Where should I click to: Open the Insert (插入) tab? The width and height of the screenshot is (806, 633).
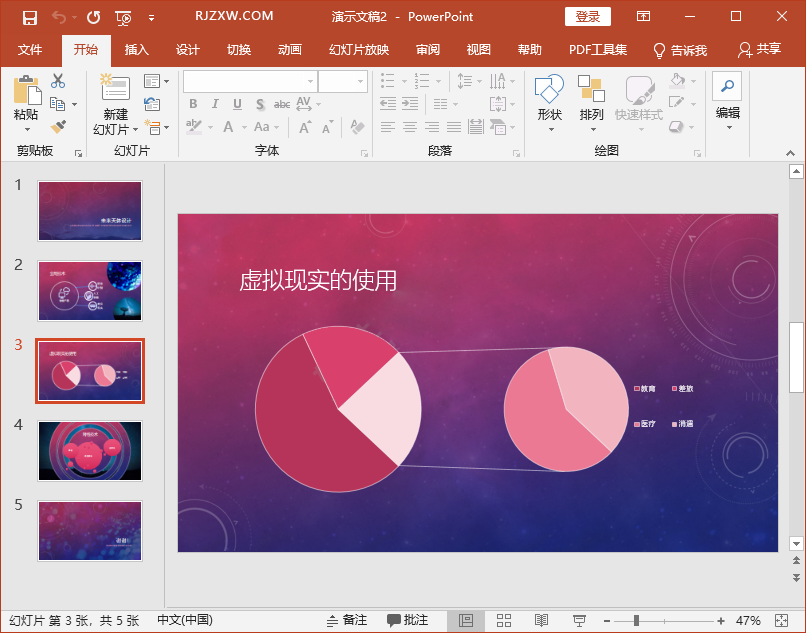click(x=137, y=50)
